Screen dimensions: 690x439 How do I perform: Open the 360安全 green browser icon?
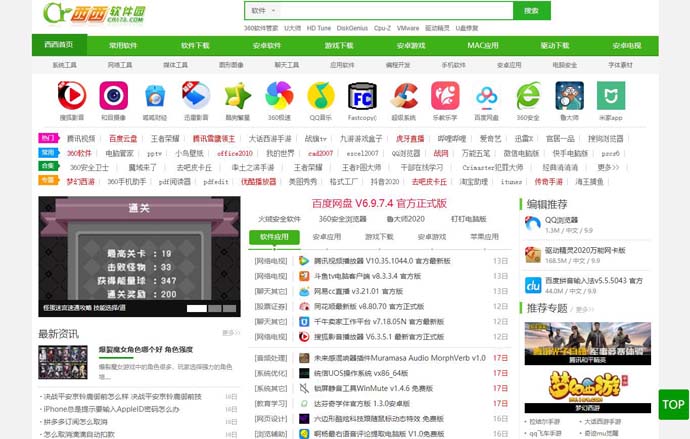click(528, 95)
